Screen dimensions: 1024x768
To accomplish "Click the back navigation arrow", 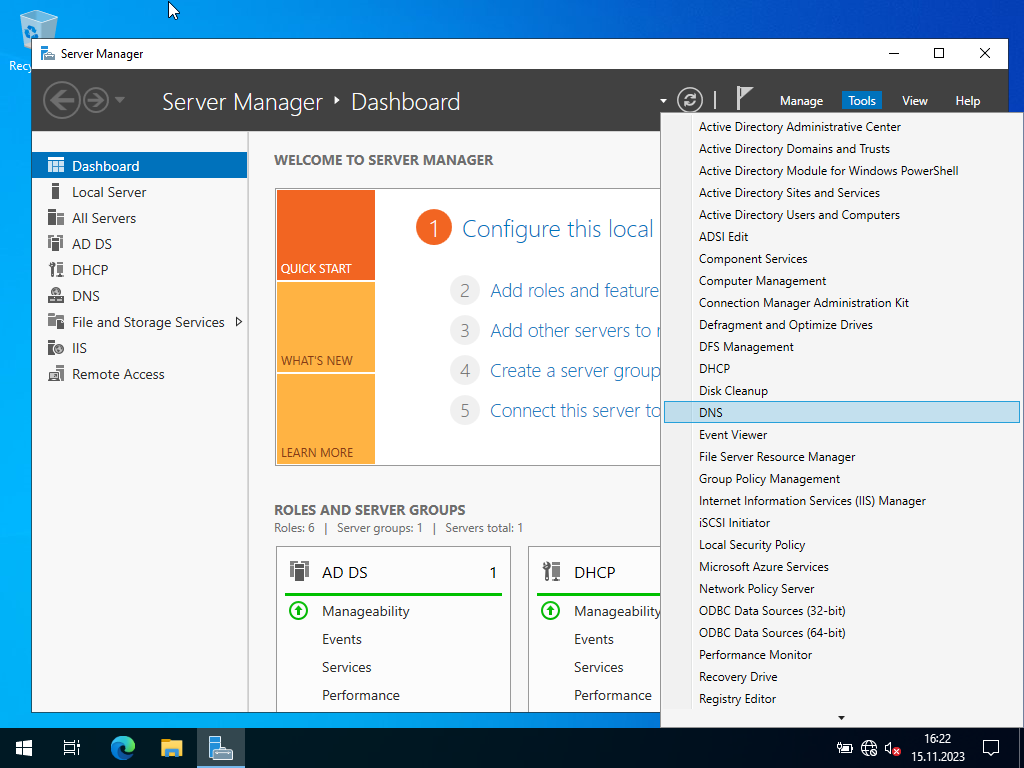I will click(x=61, y=101).
